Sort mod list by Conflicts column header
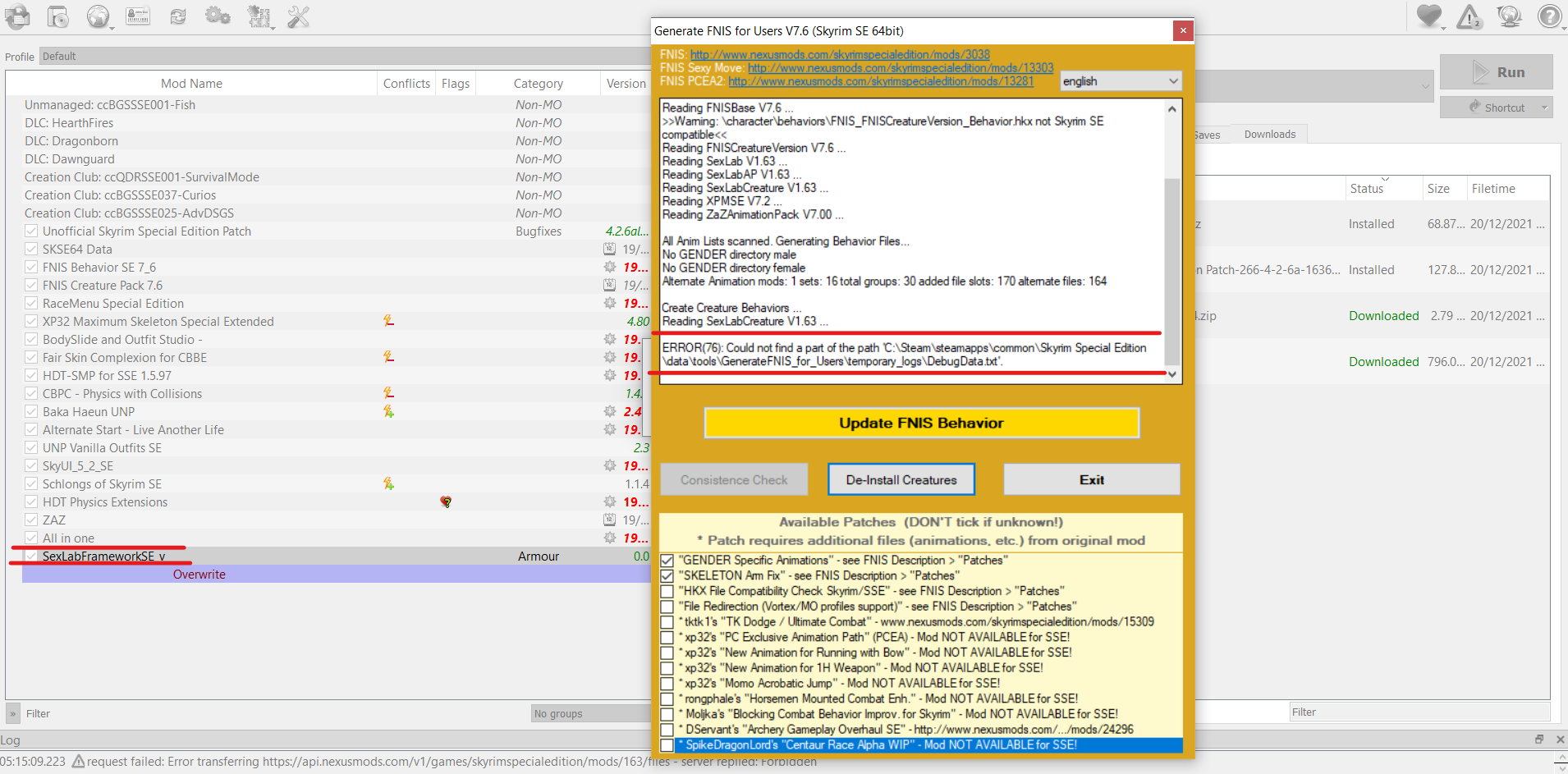The width and height of the screenshot is (1568, 774). pyautogui.click(x=406, y=84)
